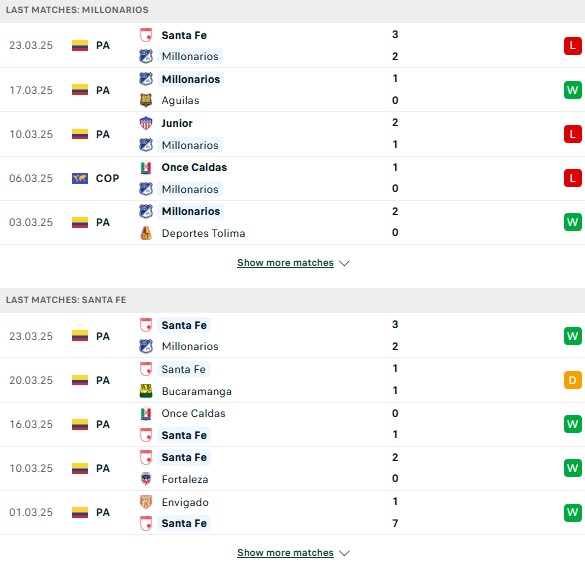Click the Bucaramanga team crest icon
This screenshot has height=574, width=585.
146,391
